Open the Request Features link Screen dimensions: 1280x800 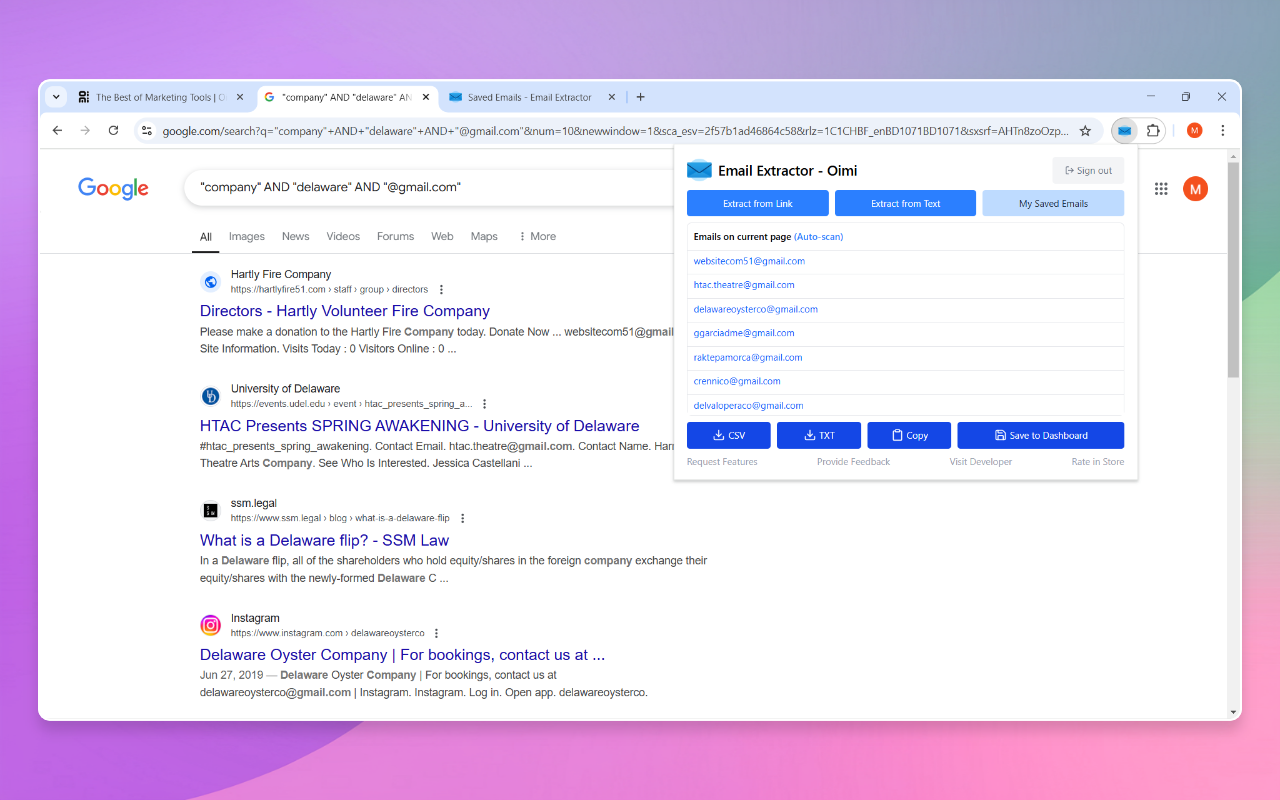(722, 462)
